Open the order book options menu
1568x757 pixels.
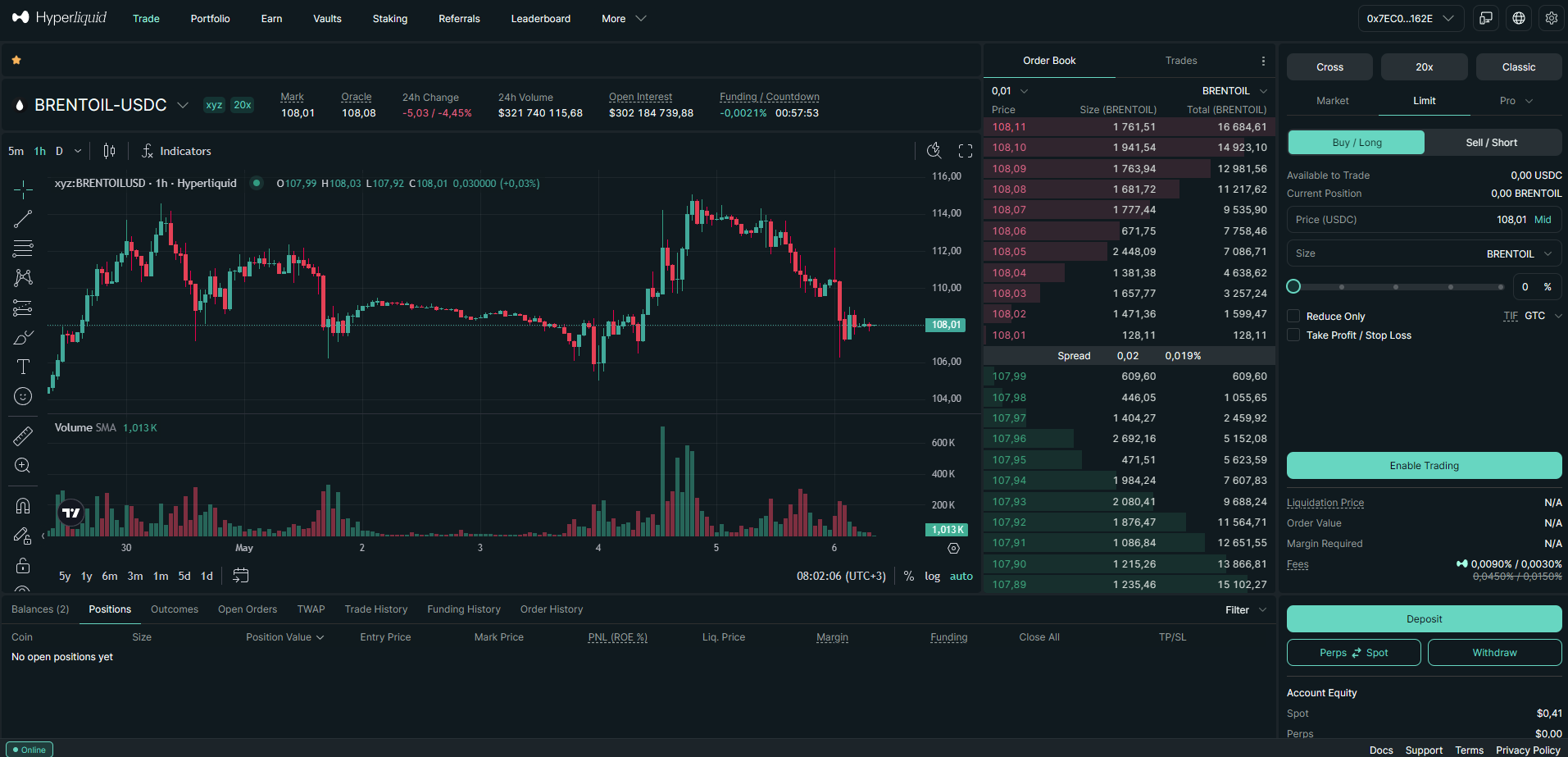coord(1263,61)
